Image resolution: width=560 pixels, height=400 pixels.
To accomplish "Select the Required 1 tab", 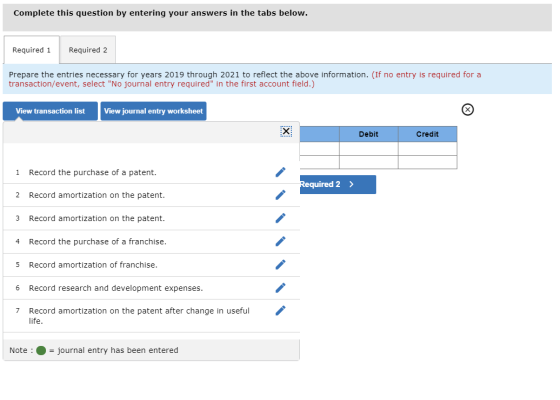I will tap(31, 50).
